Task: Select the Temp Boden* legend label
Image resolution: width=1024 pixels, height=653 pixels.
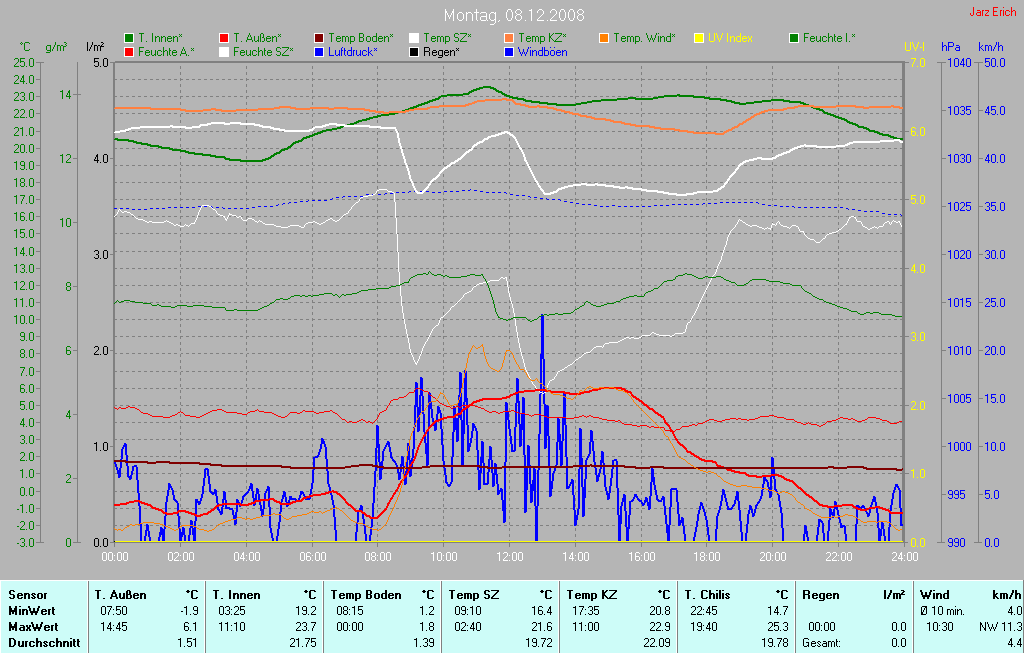Action: tap(360, 38)
